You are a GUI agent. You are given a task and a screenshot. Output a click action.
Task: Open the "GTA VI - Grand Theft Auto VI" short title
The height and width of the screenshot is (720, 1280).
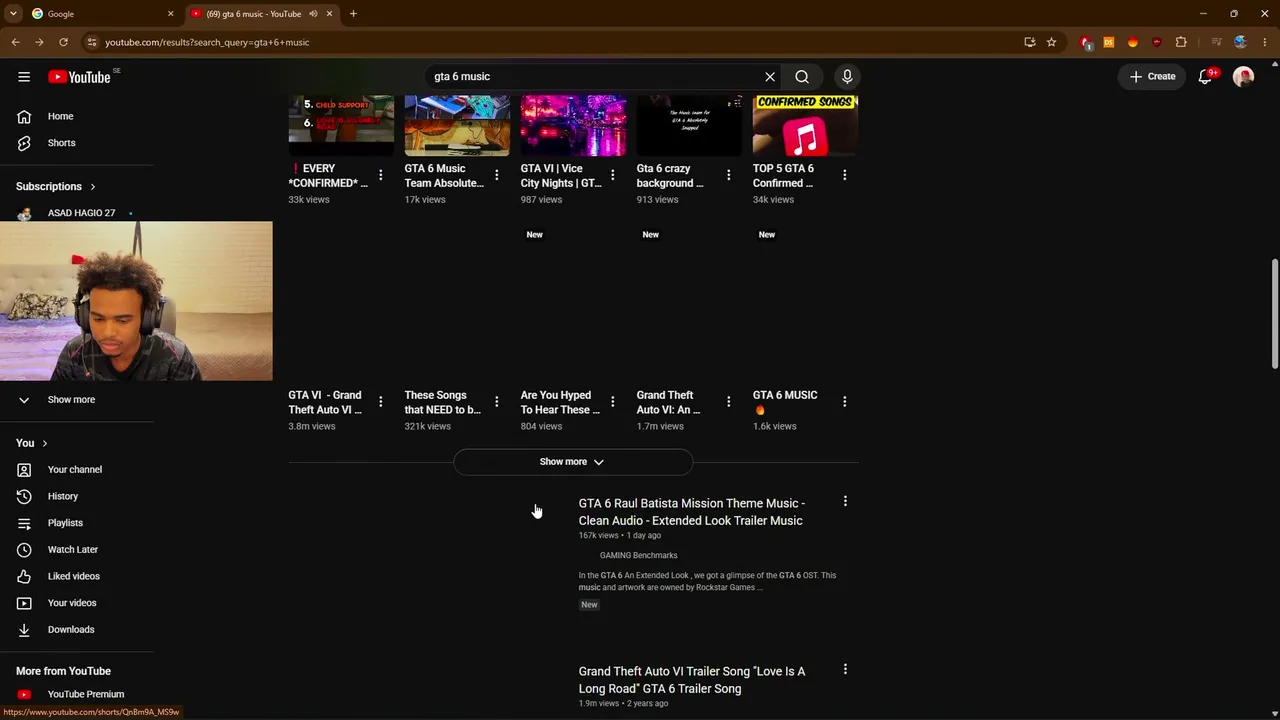(x=325, y=402)
